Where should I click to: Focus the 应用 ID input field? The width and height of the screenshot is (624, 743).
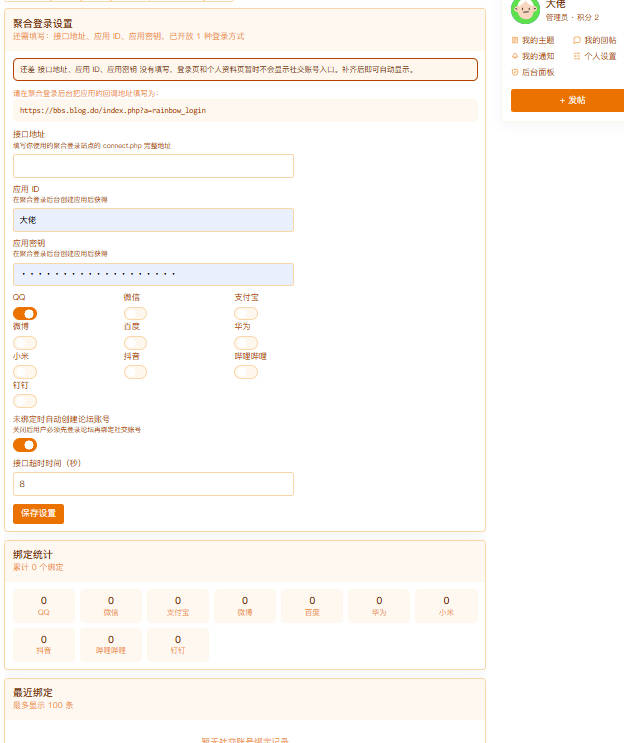[154, 220]
